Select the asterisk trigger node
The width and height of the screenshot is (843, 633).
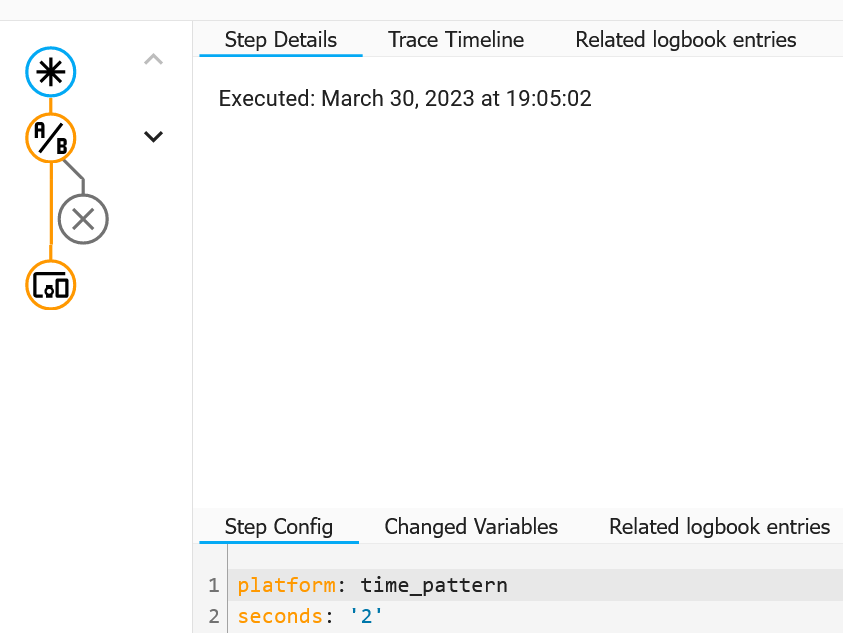click(x=50, y=72)
